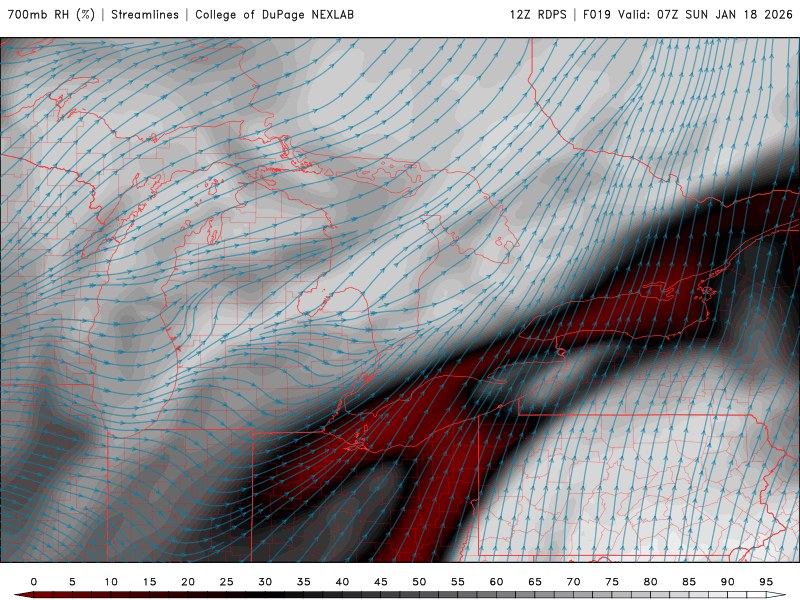The width and height of the screenshot is (800, 600).
Task: Click the colorbar label "0"
Action: click(x=34, y=582)
